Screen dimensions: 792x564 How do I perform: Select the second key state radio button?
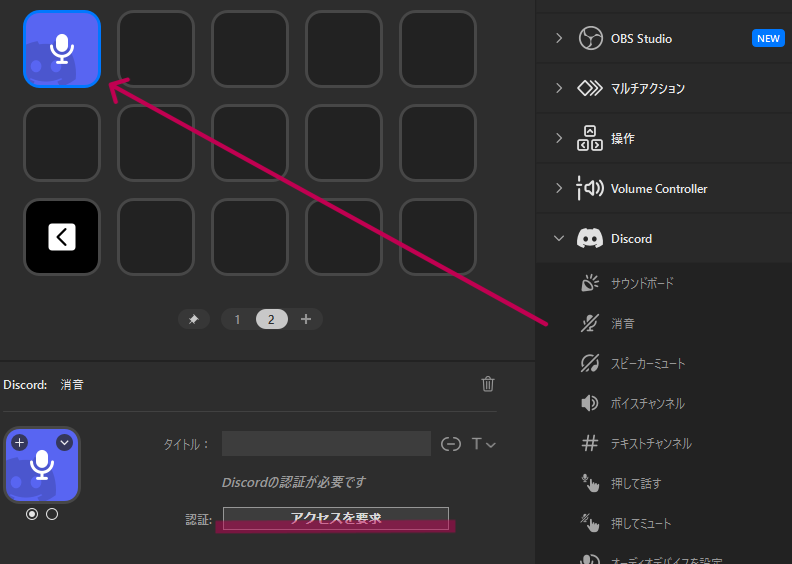coord(52,514)
